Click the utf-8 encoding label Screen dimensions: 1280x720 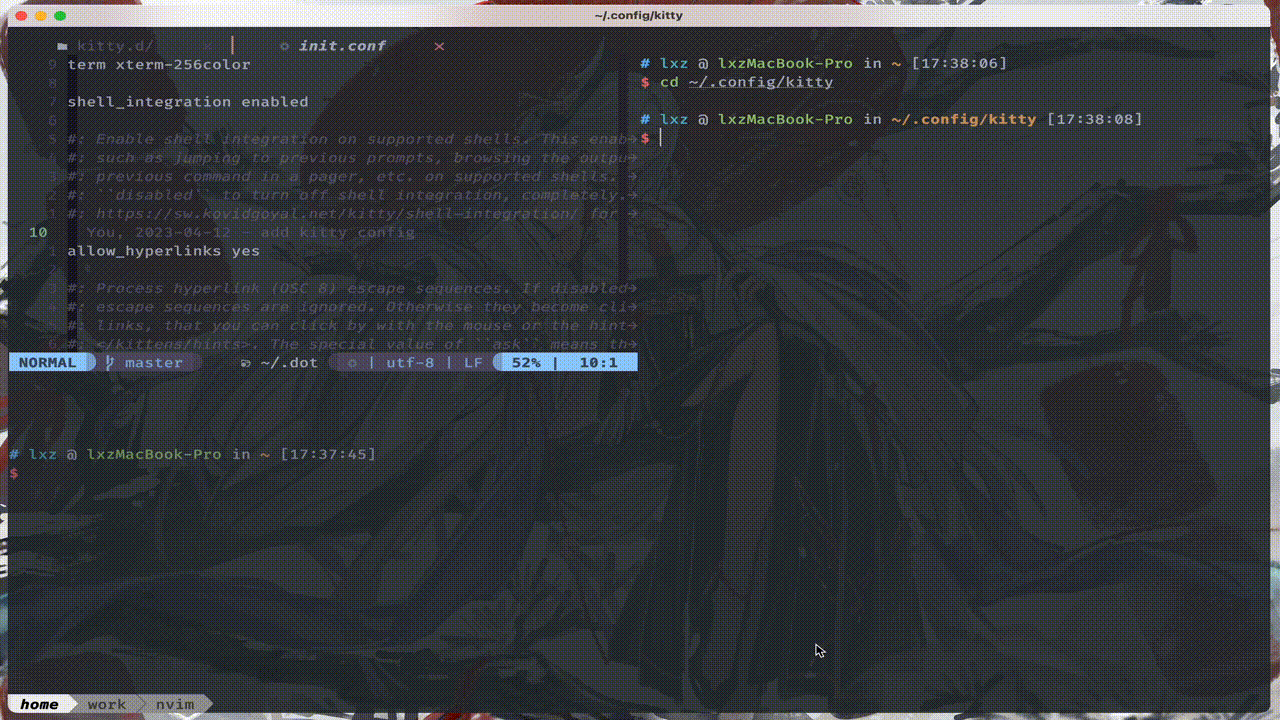(x=410, y=363)
